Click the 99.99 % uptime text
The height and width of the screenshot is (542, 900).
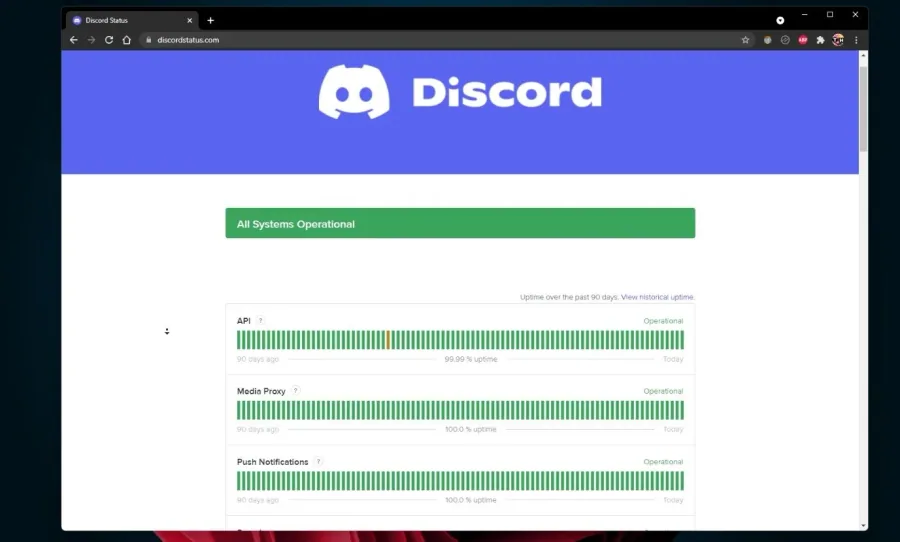tap(471, 359)
